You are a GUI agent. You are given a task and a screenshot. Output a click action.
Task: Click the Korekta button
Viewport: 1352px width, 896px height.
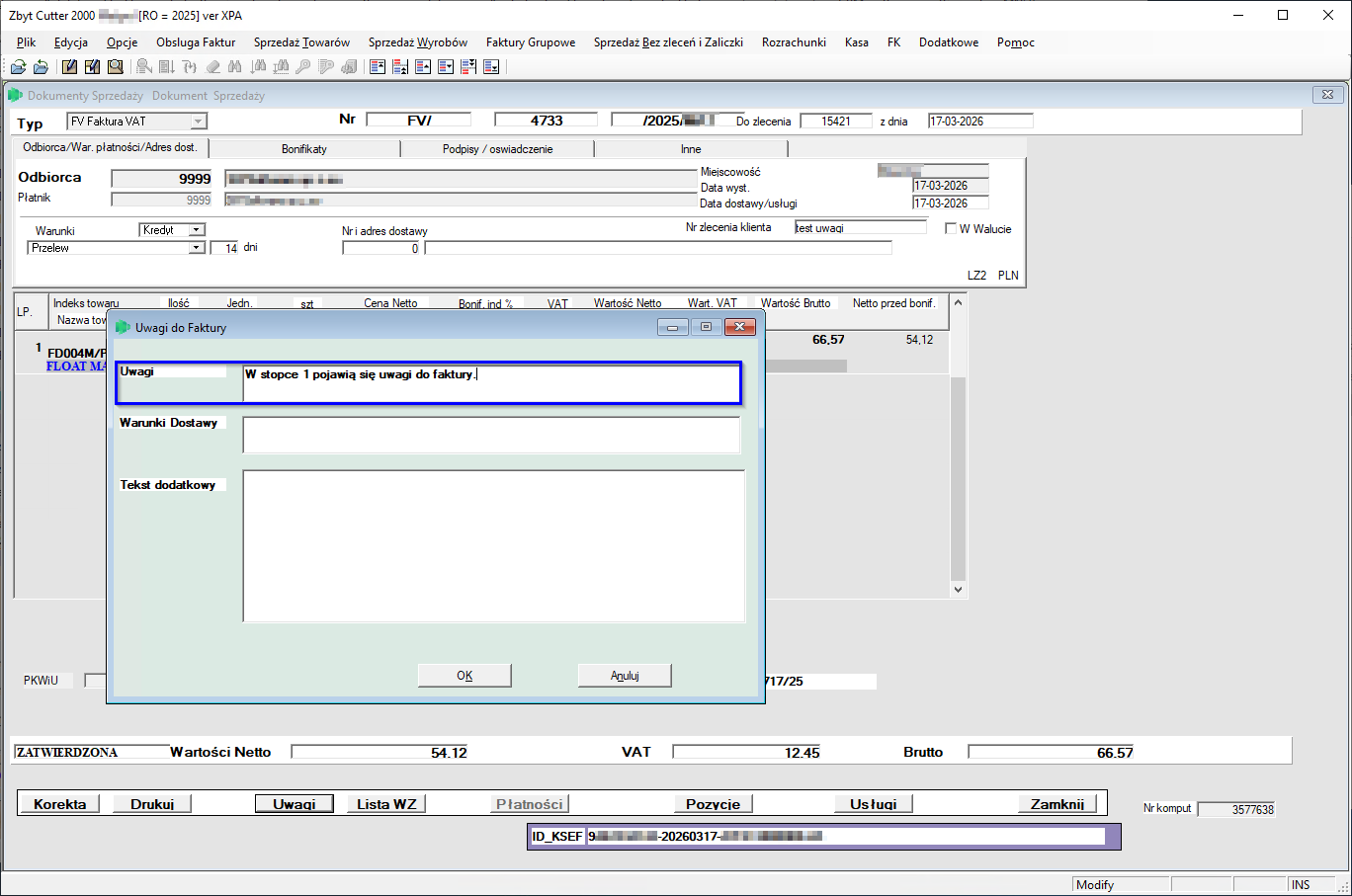59,804
